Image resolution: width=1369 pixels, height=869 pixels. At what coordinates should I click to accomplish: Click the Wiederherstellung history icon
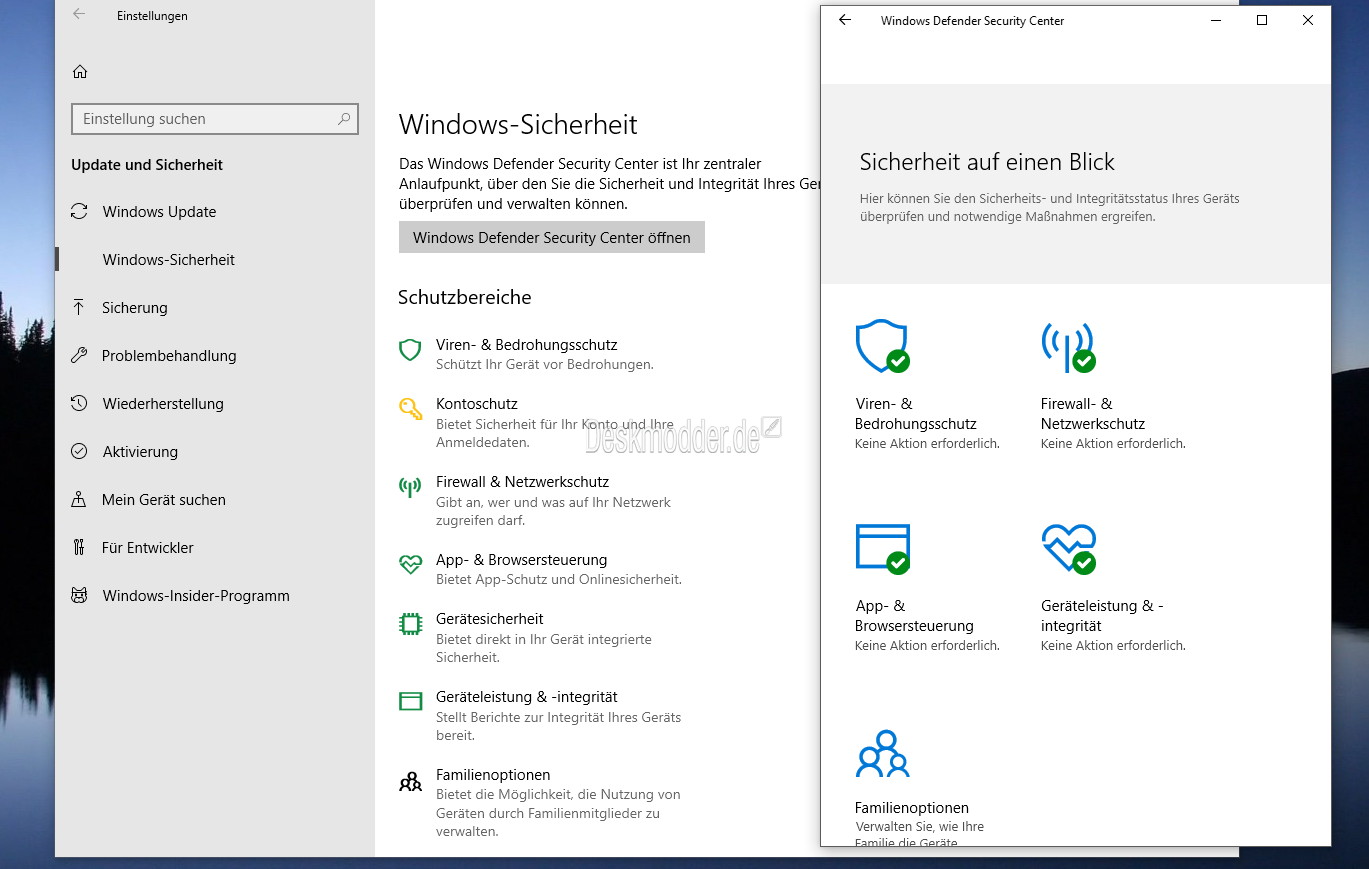pos(79,403)
